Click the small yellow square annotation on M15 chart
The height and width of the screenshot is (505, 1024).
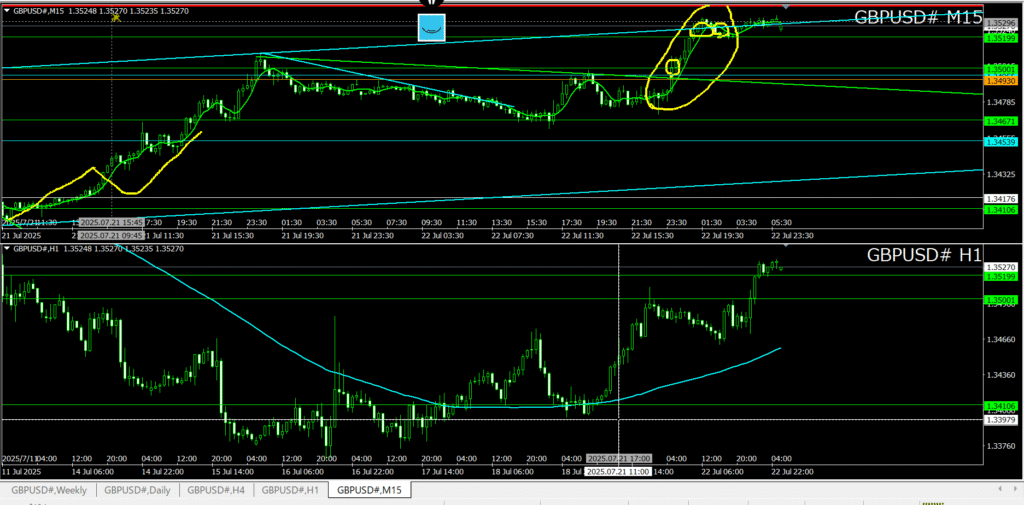[x=672, y=68]
